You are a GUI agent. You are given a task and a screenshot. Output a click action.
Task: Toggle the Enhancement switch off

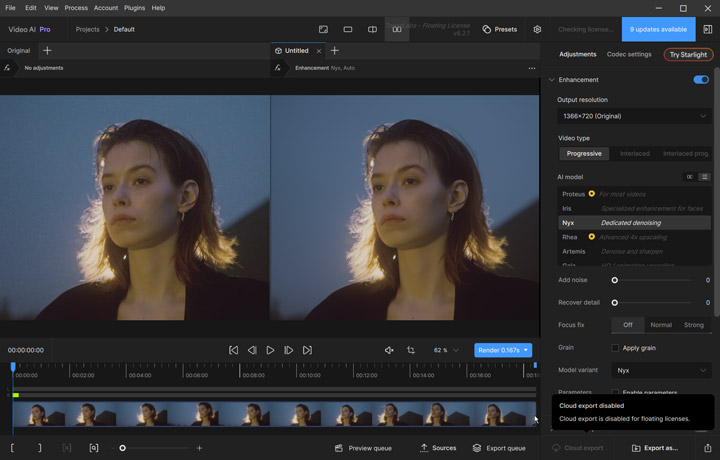point(701,80)
